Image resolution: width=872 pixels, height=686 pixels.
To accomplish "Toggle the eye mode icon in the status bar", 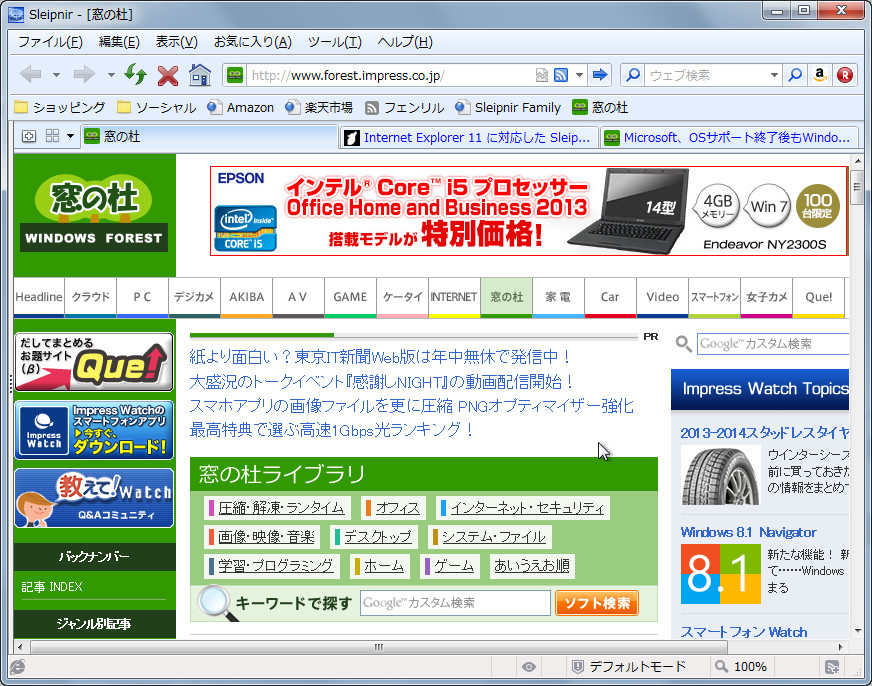I will point(528,666).
